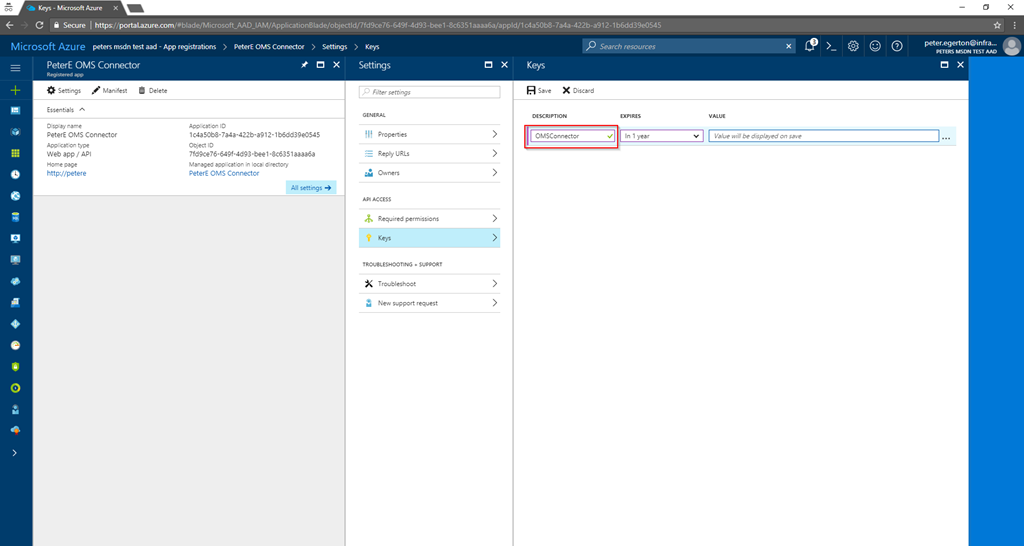1024x546 pixels.
Task: Click the feedback smiley icon
Action: pyautogui.click(x=875, y=46)
